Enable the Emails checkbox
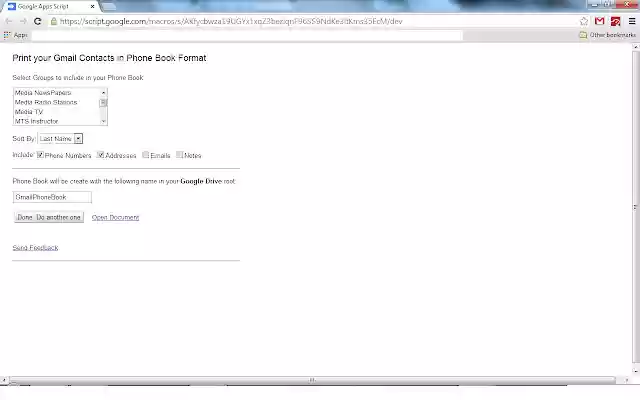This screenshot has height=400, width=640. coord(145,155)
